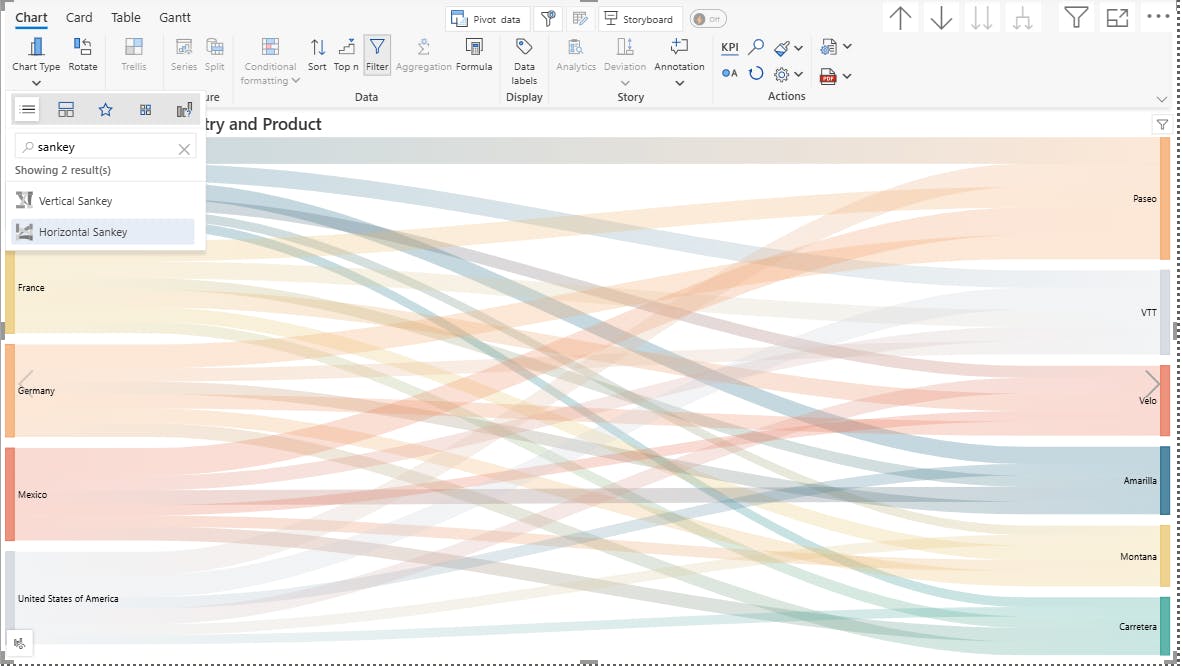The width and height of the screenshot is (1182, 666).
Task: Click the funnel icon next to Pivot data
Action: pyautogui.click(x=548, y=19)
